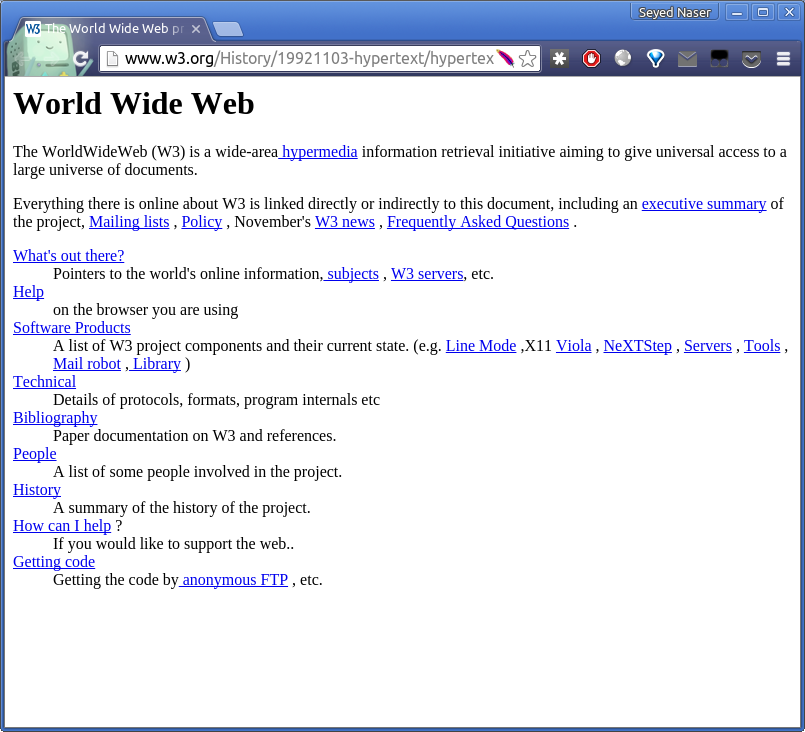Click text 'Paper documentation on W3 and references.'

coord(195,436)
